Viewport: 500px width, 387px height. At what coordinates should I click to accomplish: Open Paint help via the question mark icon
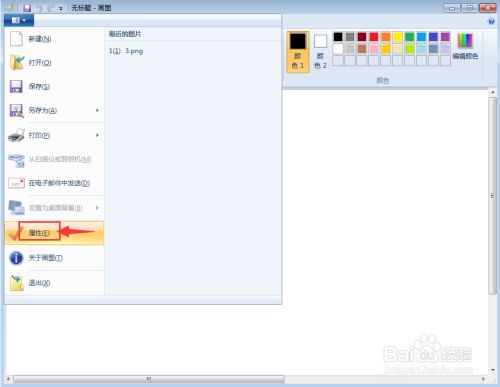tap(491, 21)
